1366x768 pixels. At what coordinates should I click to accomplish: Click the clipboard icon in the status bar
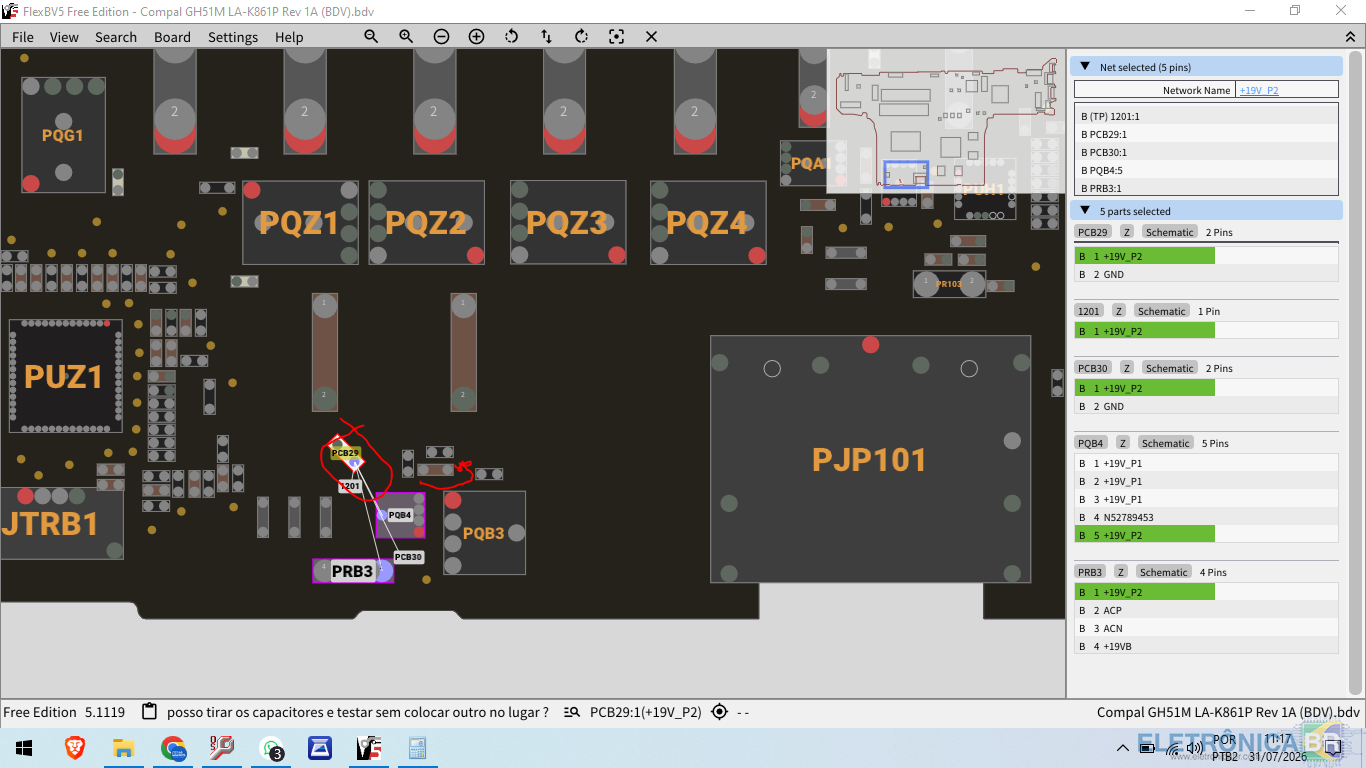[x=150, y=712]
